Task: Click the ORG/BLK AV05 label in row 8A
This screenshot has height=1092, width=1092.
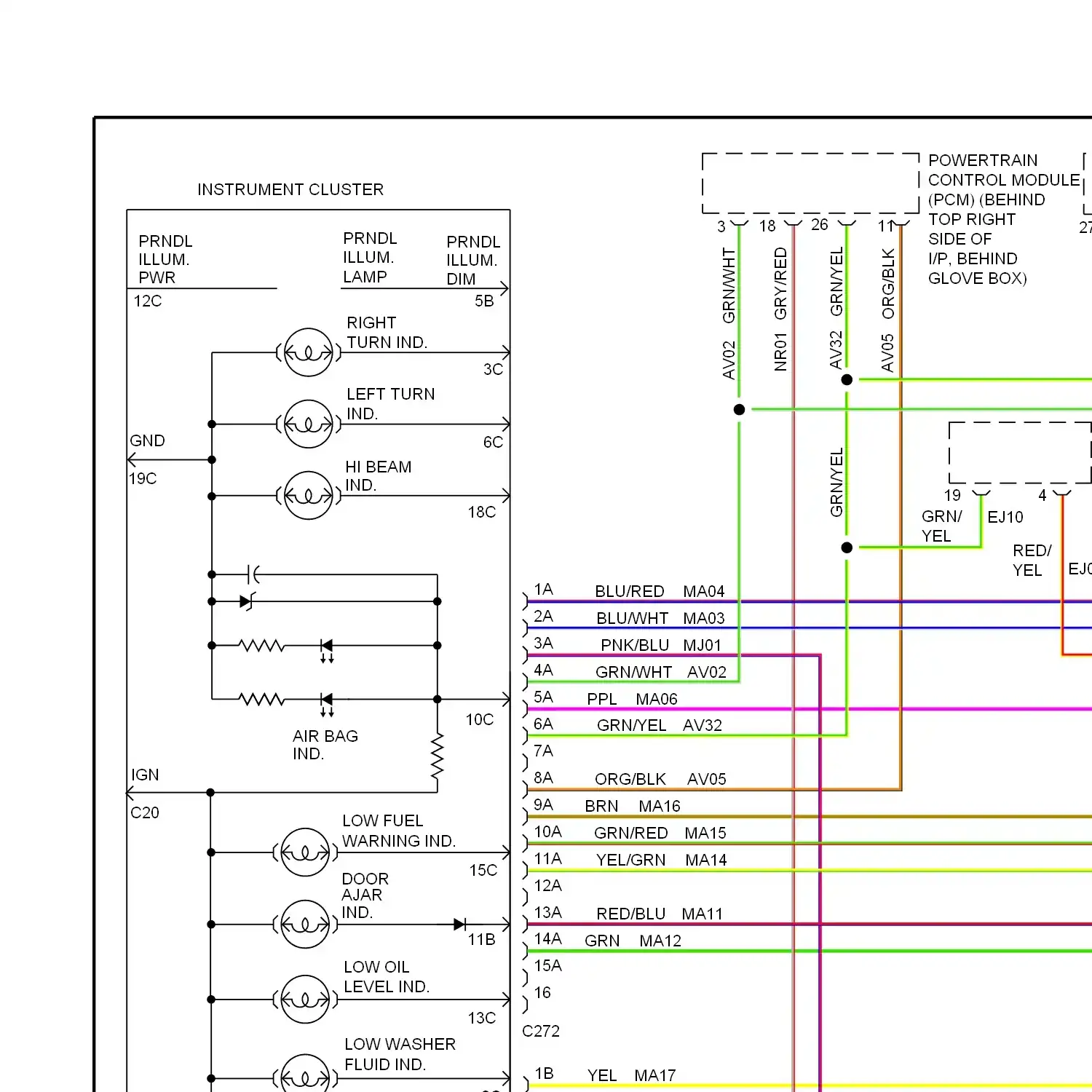Action: click(660, 779)
